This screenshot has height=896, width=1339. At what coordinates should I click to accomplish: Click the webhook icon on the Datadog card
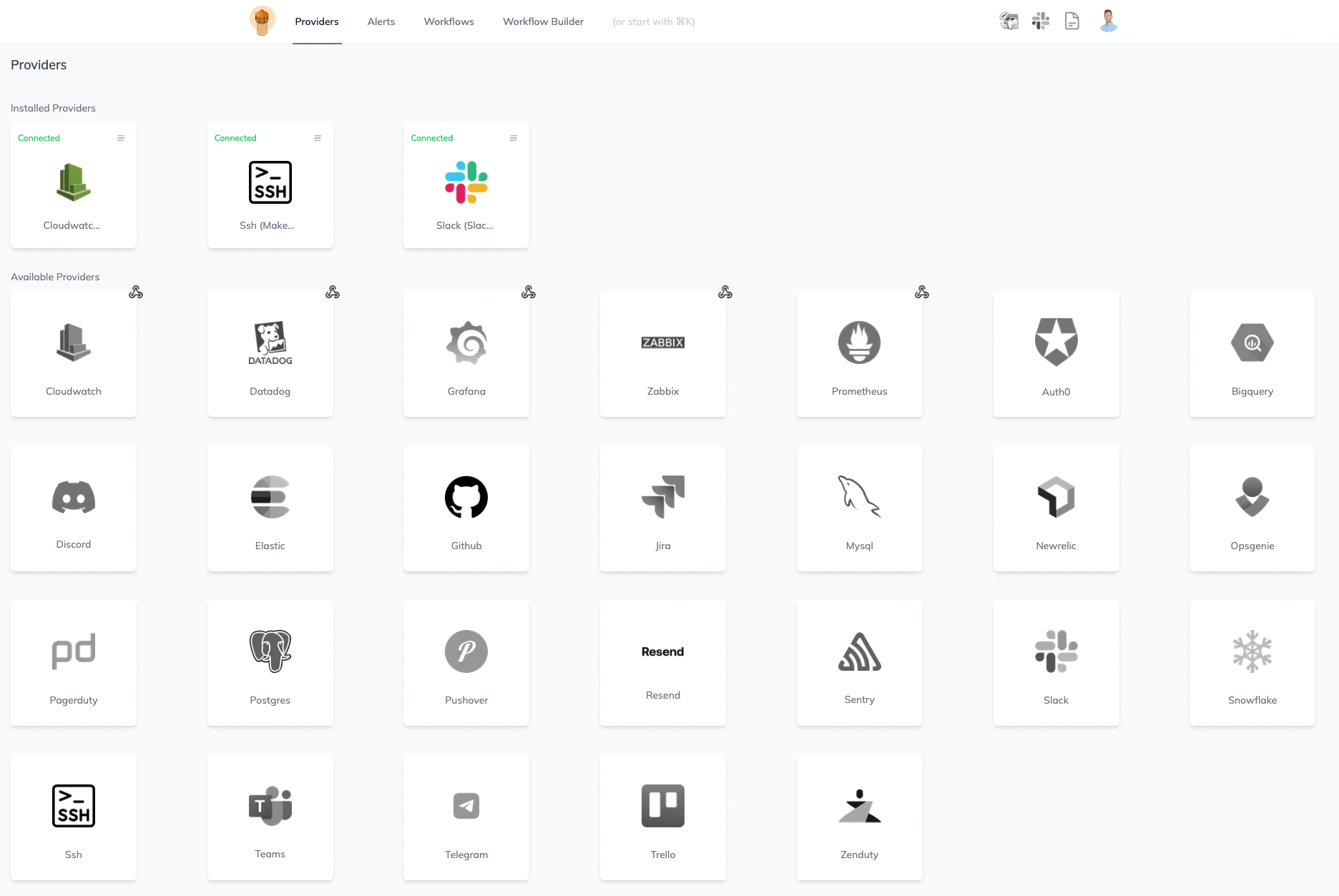(x=333, y=292)
